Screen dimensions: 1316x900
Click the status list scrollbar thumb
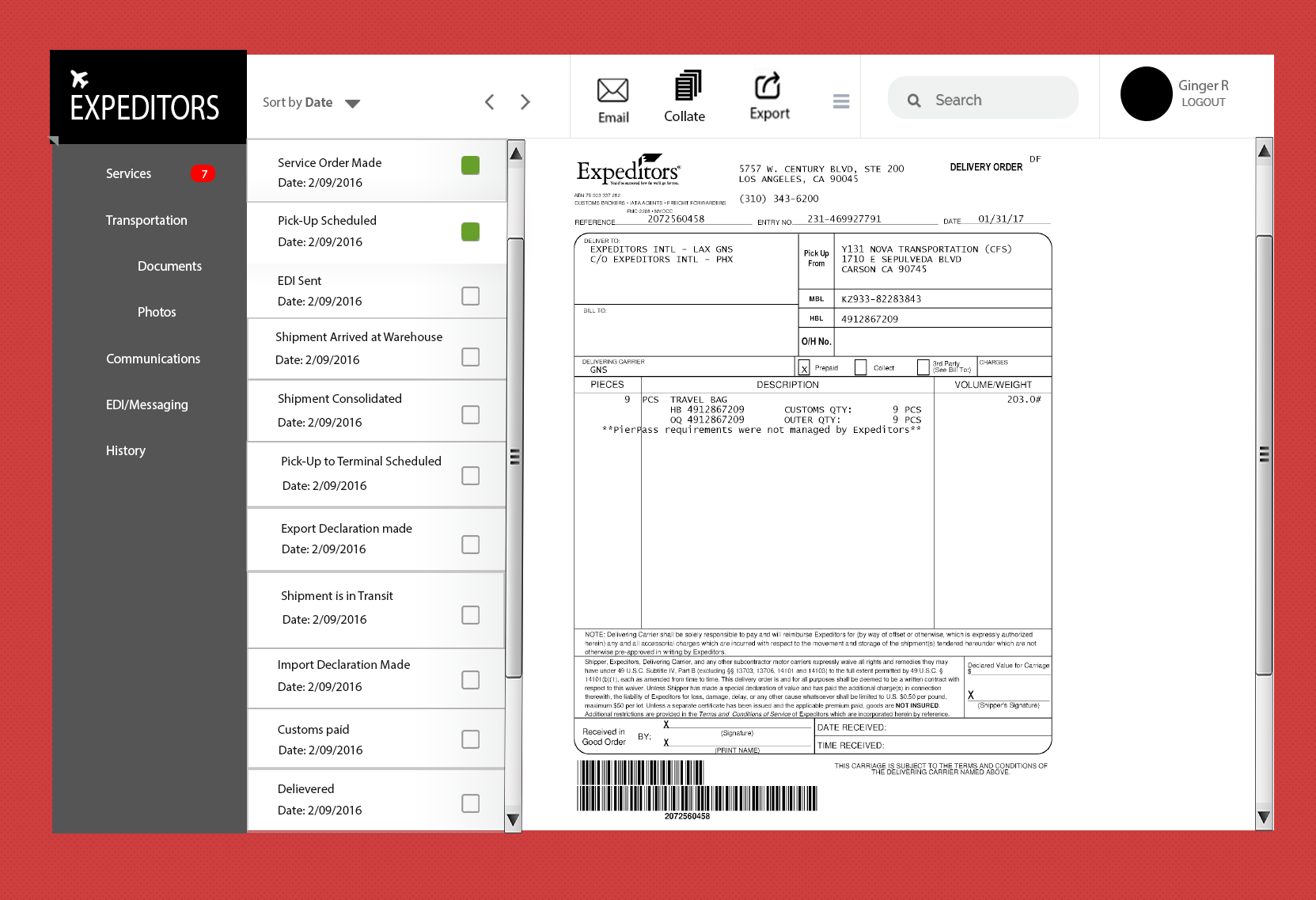click(514, 458)
